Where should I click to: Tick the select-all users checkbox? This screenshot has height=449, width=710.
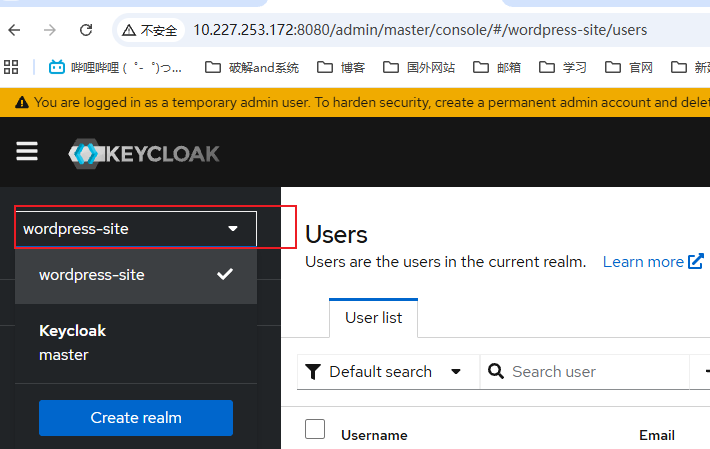pos(315,429)
